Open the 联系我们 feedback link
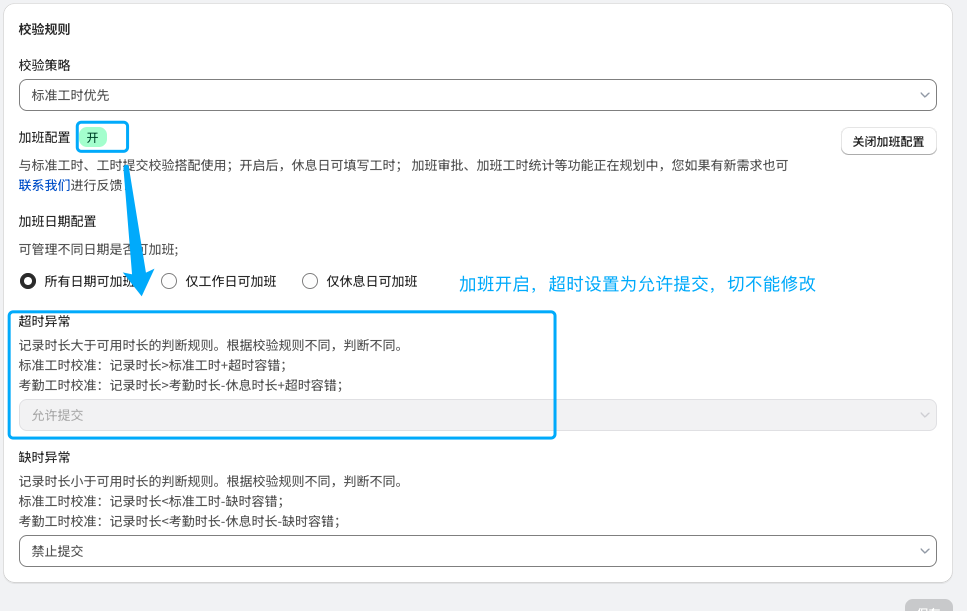 tap(45, 185)
